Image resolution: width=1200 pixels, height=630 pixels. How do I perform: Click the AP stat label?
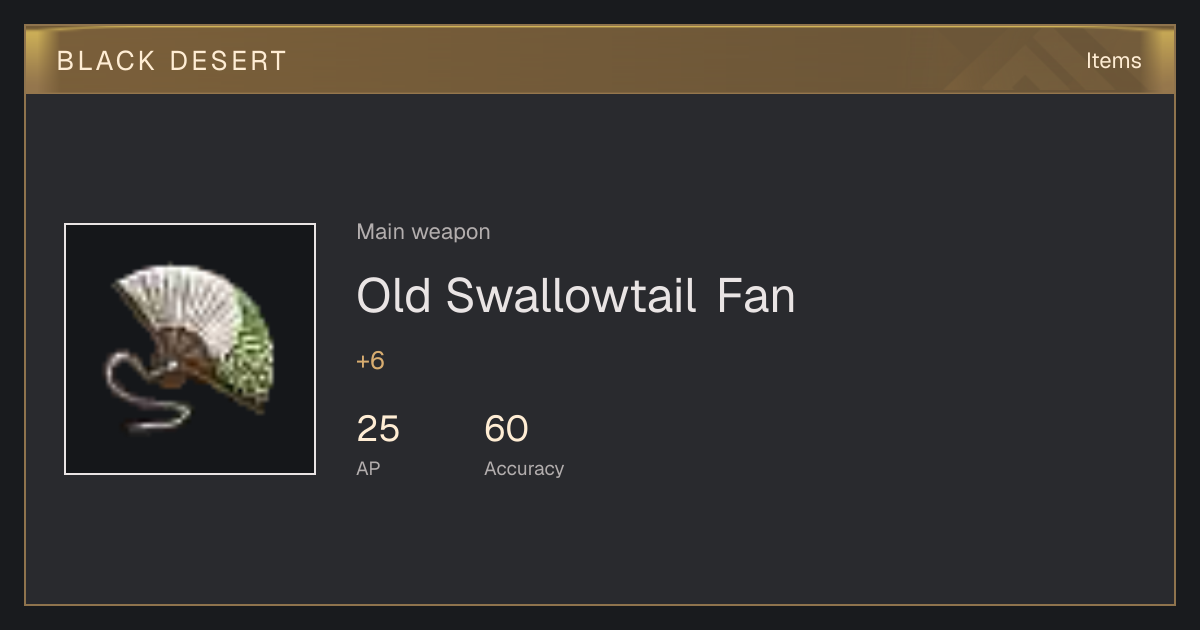(x=368, y=468)
